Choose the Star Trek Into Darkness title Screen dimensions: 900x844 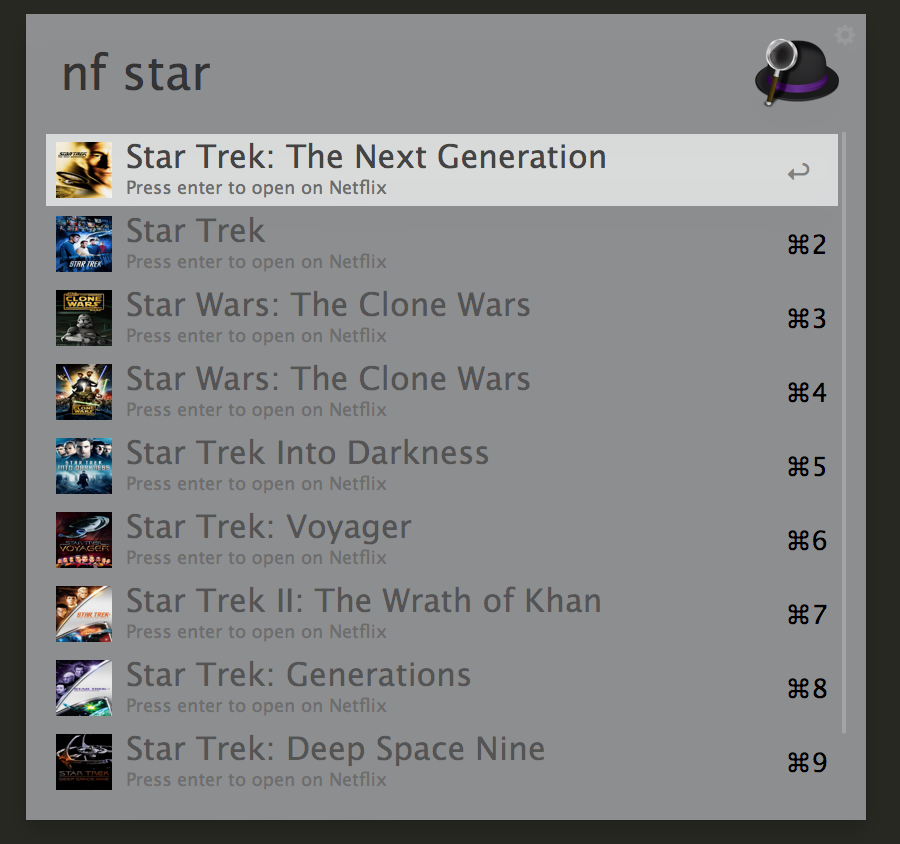307,453
